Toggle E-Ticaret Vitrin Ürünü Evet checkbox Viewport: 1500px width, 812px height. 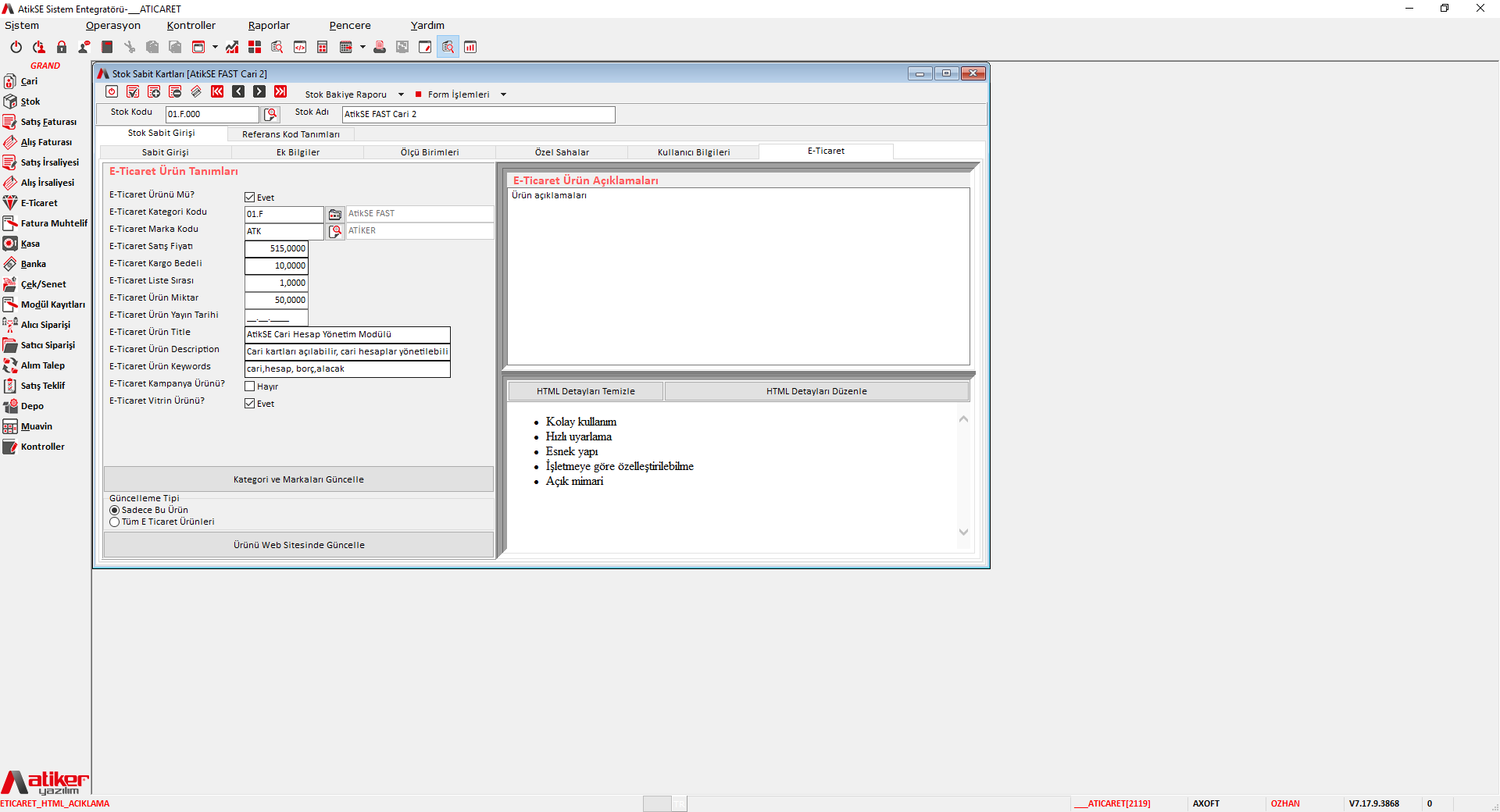tap(250, 404)
